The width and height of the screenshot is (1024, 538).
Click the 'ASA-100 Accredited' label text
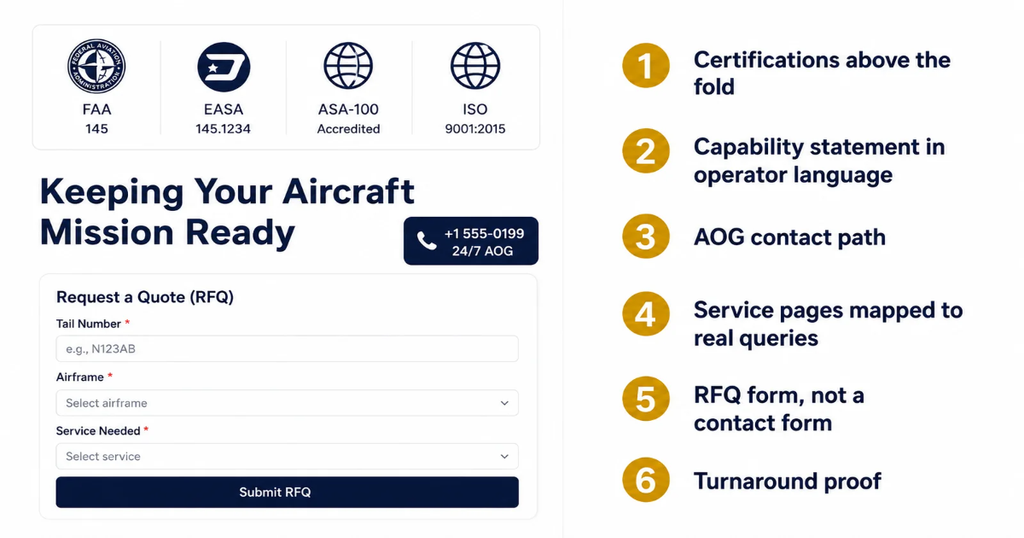click(x=348, y=118)
